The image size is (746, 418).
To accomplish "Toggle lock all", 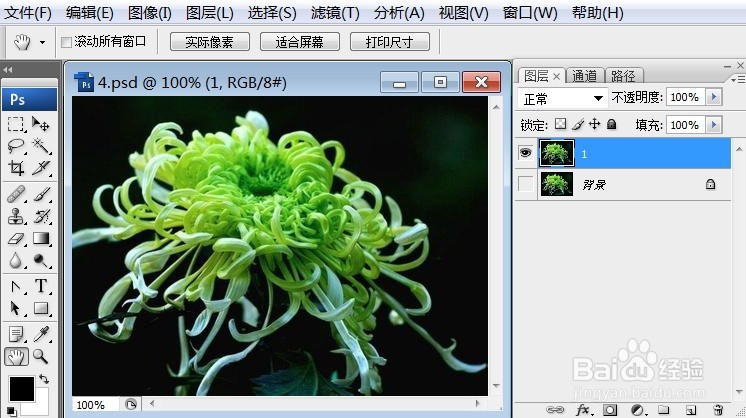I will [x=611, y=125].
